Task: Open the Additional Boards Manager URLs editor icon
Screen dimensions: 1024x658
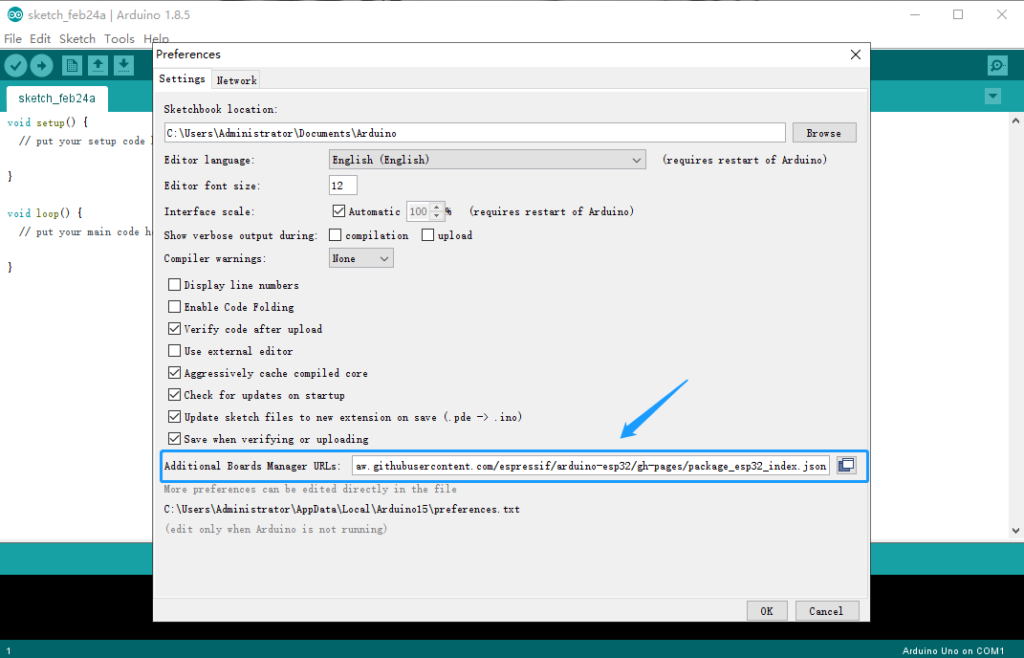Action: pos(845,464)
